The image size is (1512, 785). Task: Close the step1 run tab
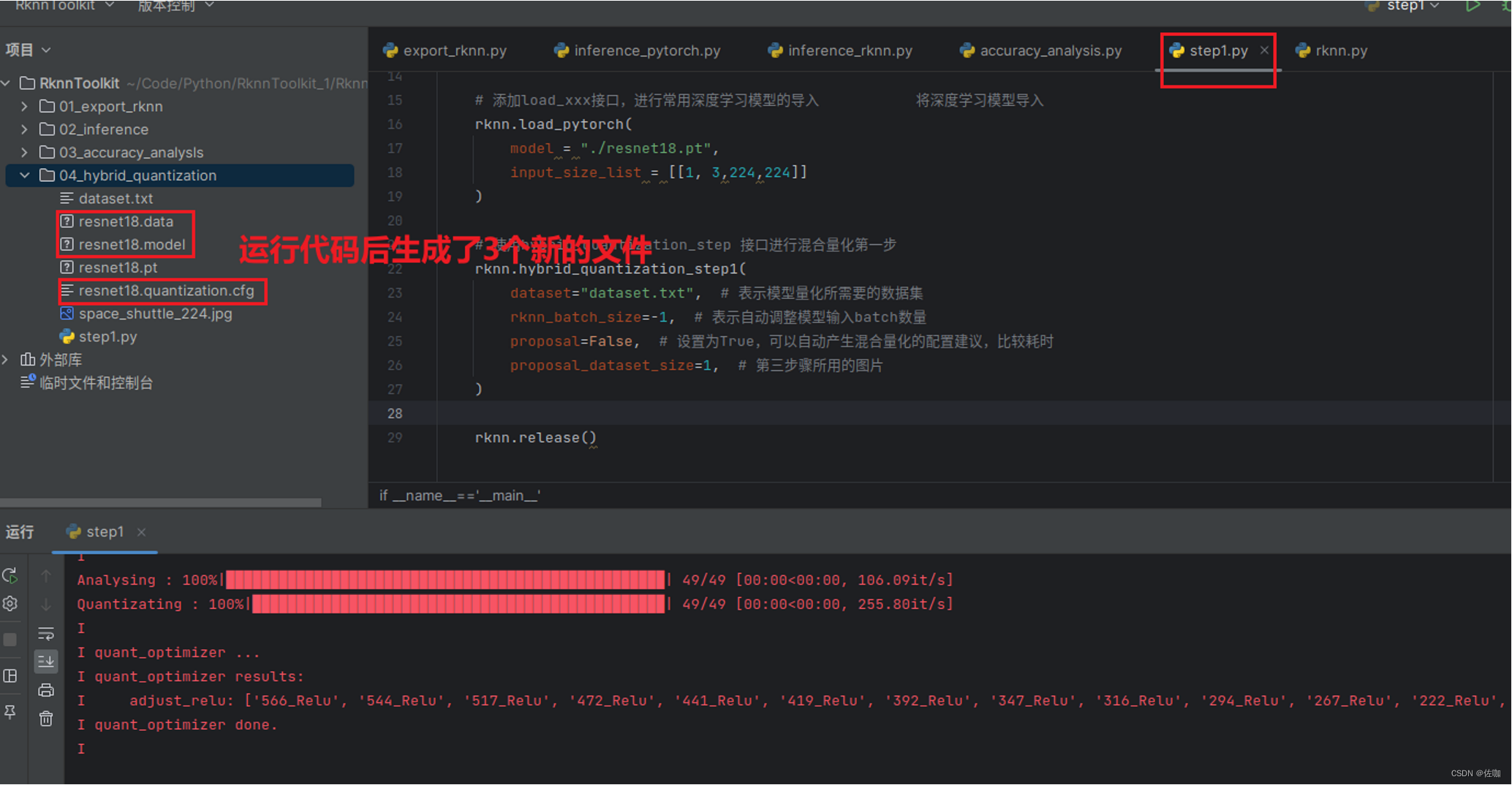142,532
